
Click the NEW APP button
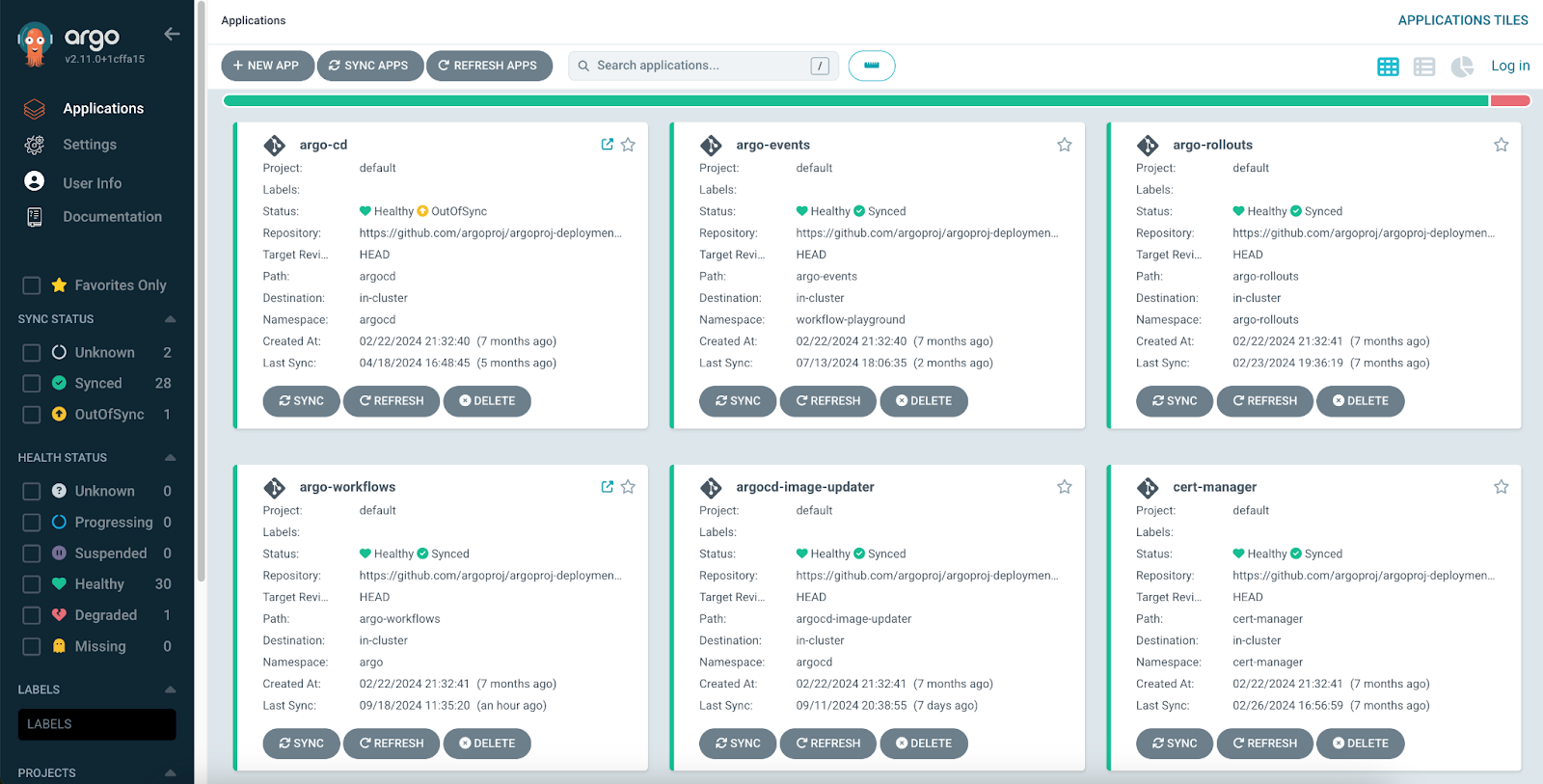(267, 66)
